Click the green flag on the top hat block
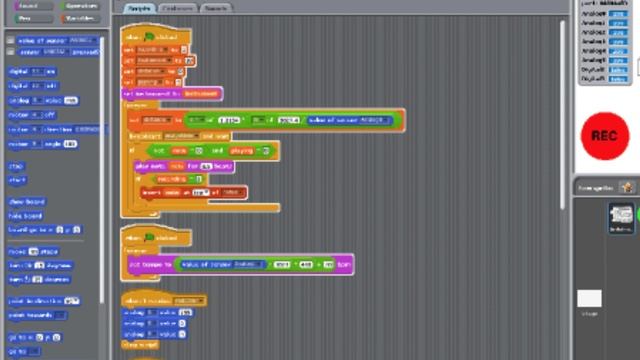Screen dimensions: 640x360 pyautogui.click(x=149, y=37)
